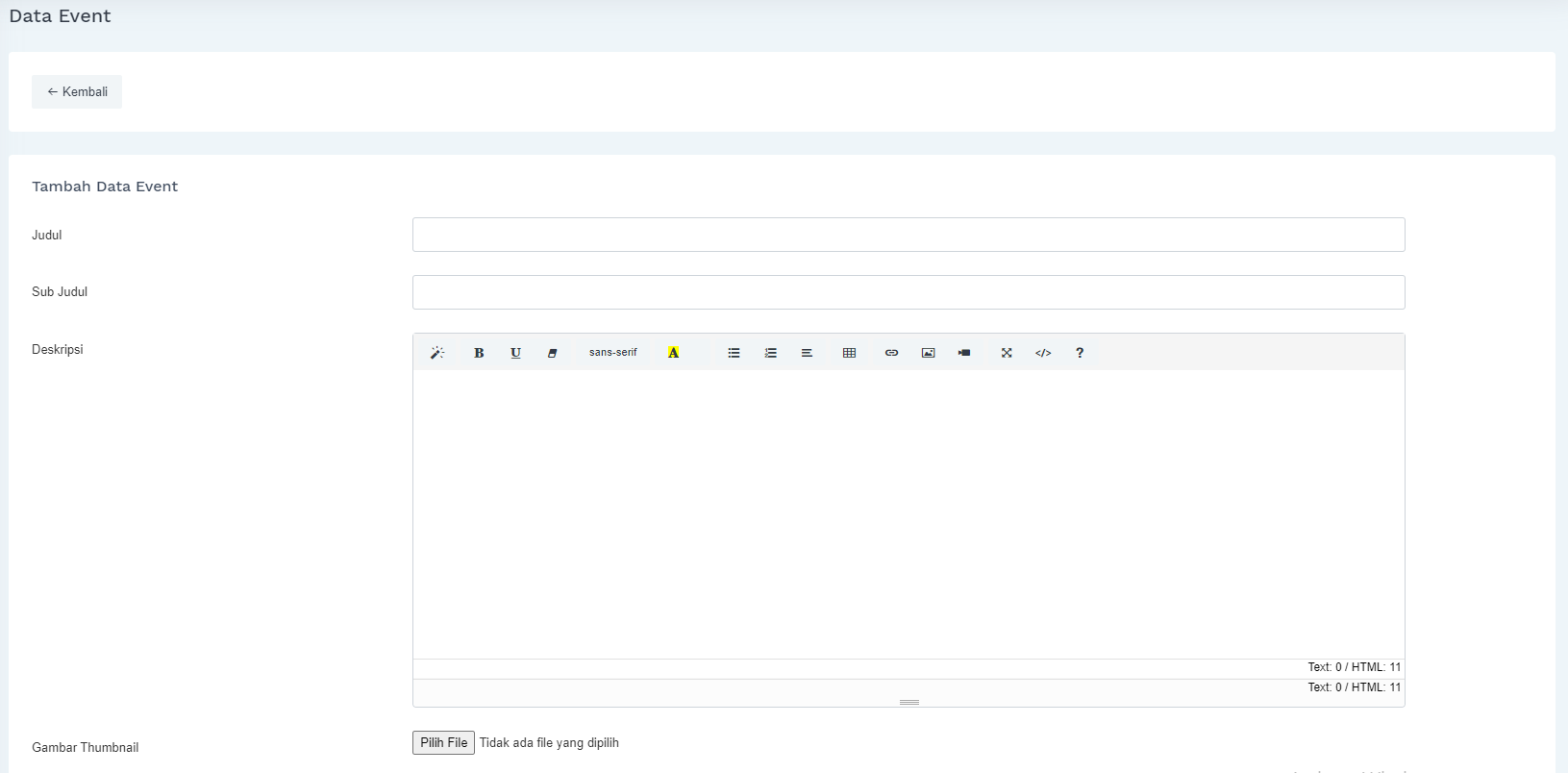This screenshot has height=773, width=1568.
Task: Insert a picture into the description
Action: click(x=928, y=353)
